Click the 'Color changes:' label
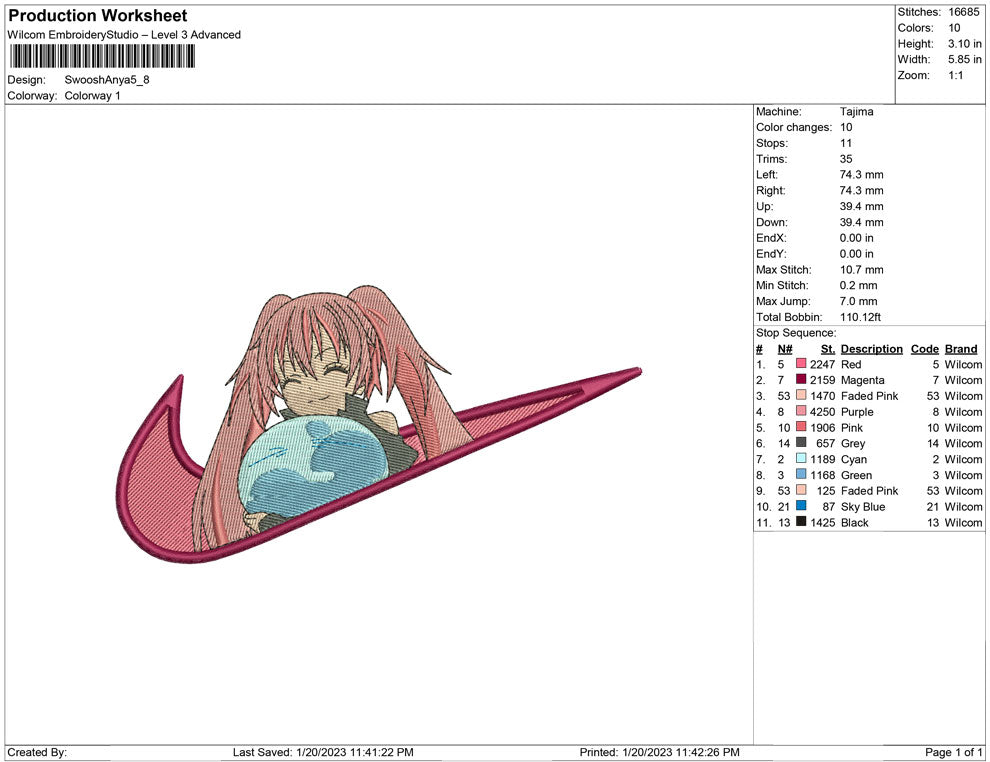This screenshot has height=762, width=990. point(794,128)
